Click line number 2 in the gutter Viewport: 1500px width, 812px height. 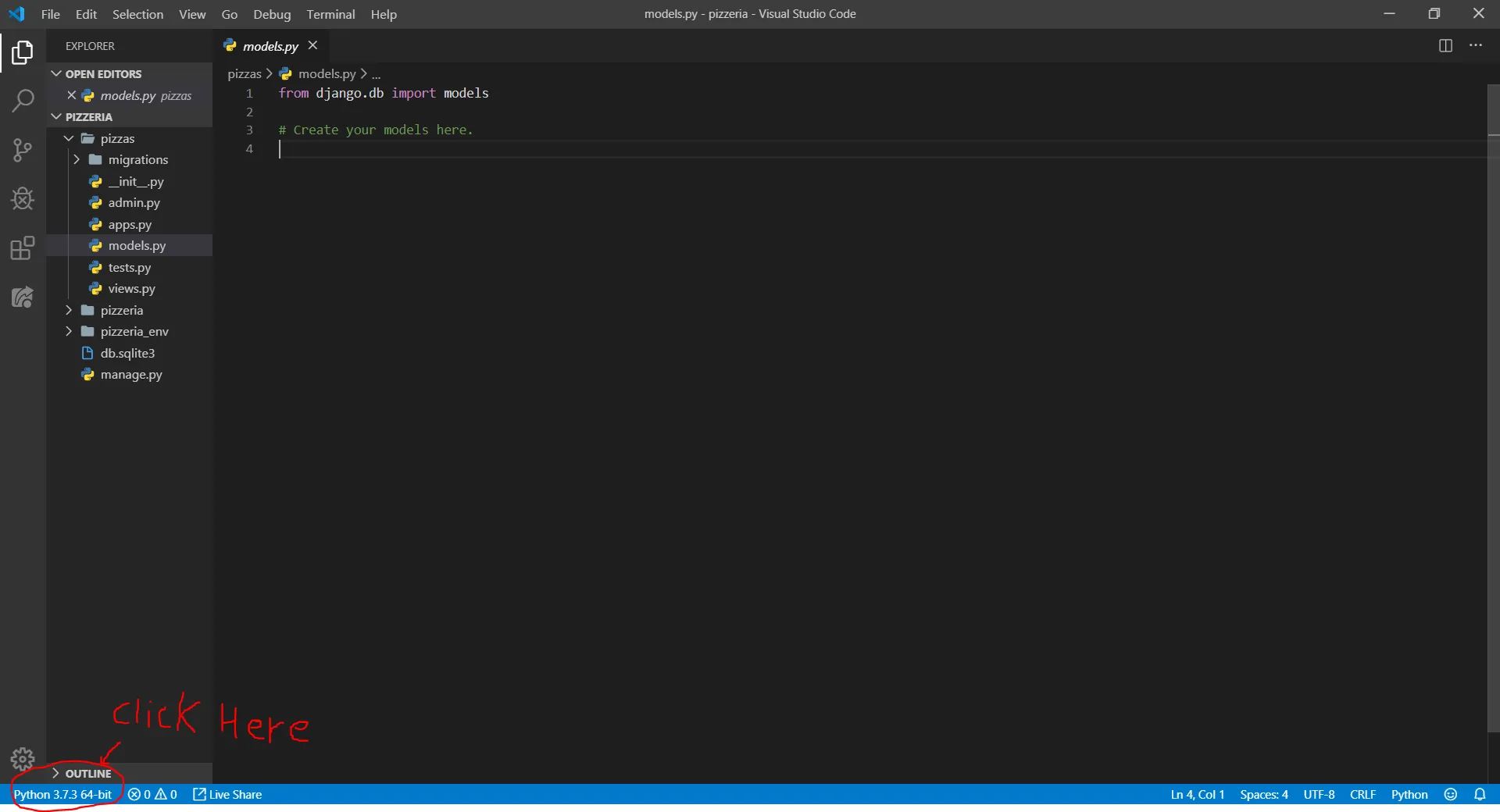(250, 112)
